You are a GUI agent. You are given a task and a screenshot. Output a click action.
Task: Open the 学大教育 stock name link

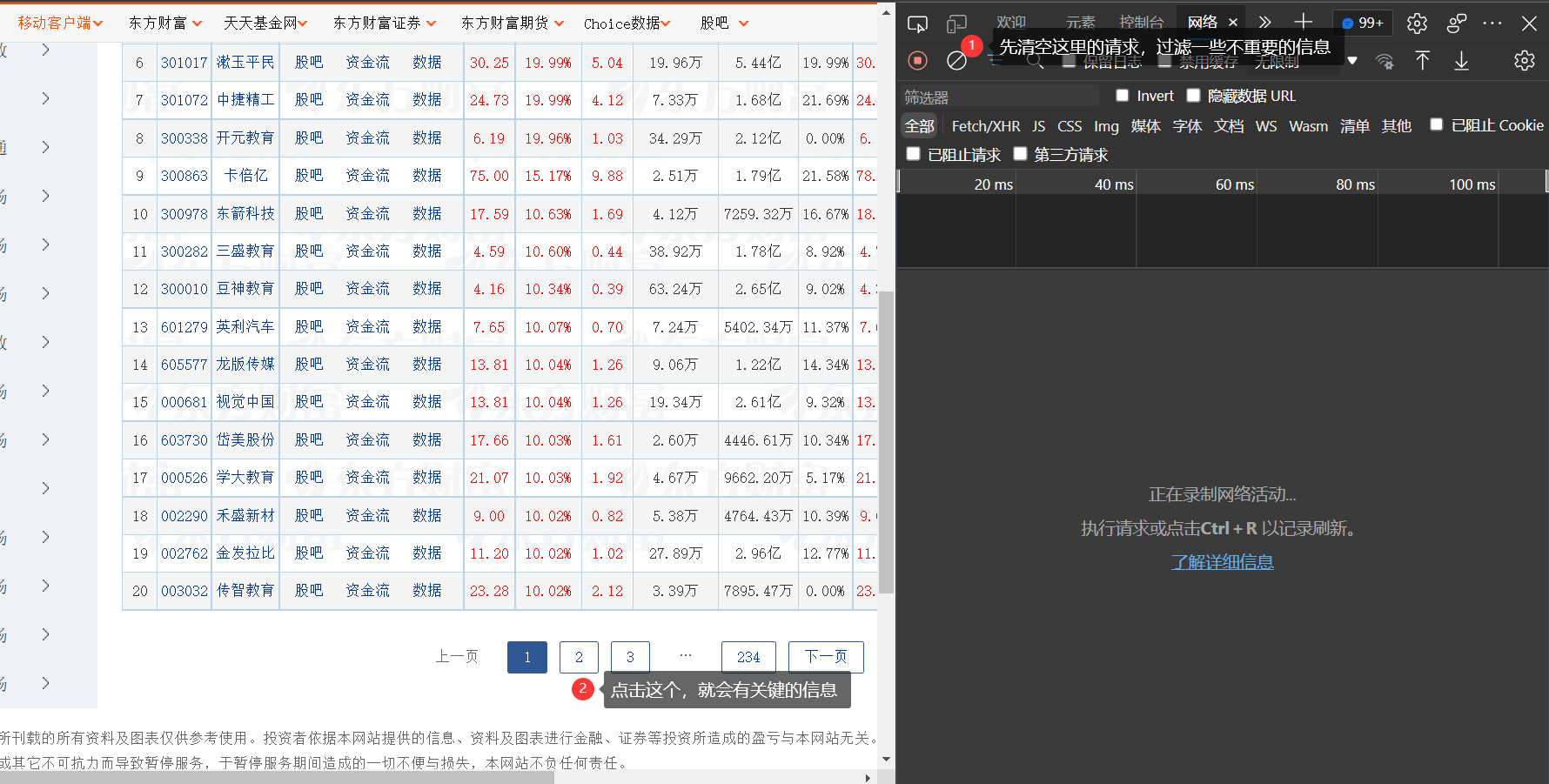[245, 477]
